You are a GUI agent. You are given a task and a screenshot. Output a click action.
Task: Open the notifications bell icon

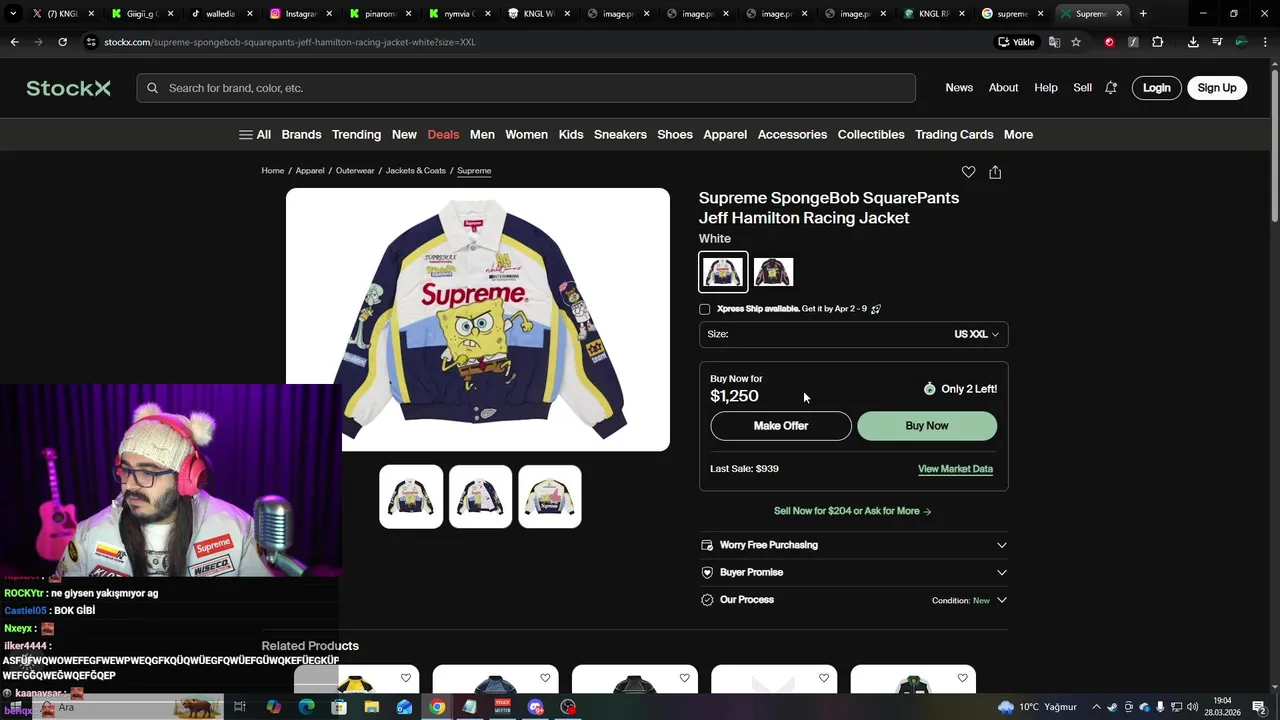pyautogui.click(x=1110, y=88)
